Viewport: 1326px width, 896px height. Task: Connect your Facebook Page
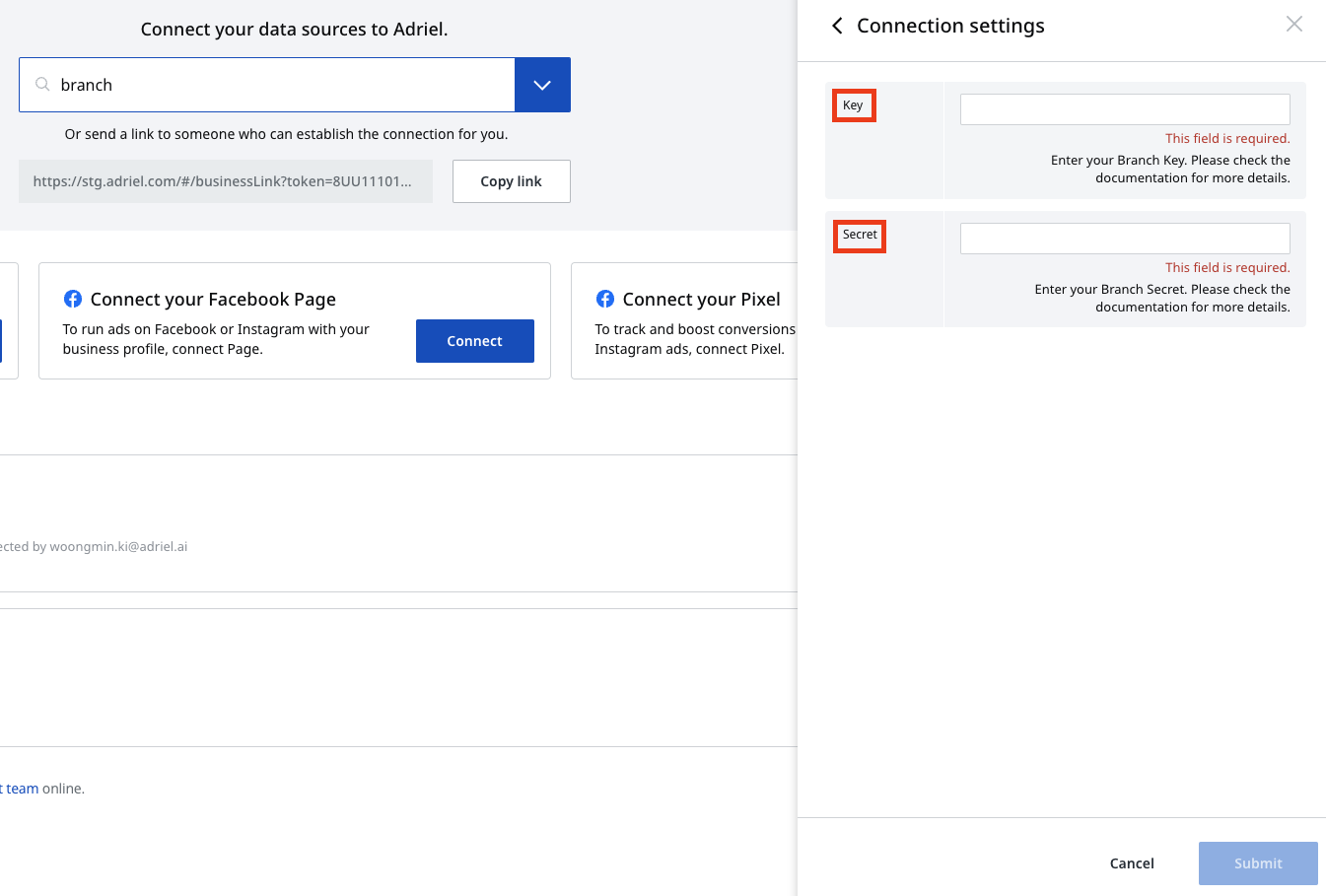point(475,341)
